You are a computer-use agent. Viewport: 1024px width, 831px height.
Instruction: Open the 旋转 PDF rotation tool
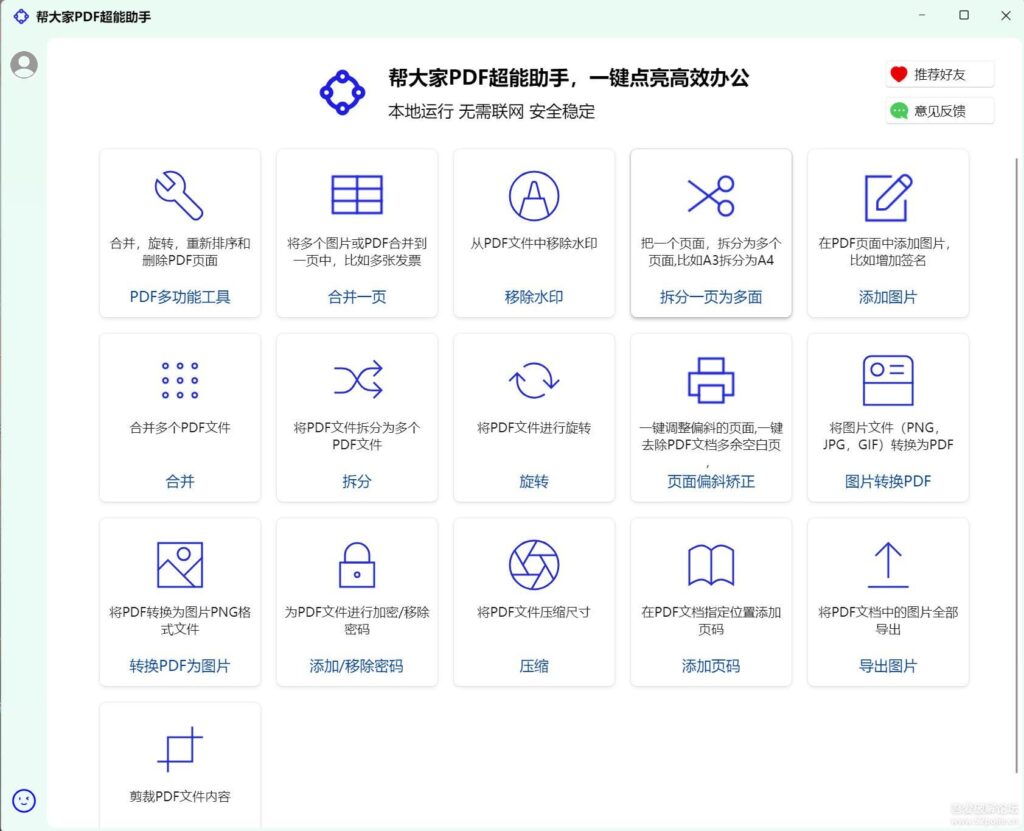(x=534, y=416)
